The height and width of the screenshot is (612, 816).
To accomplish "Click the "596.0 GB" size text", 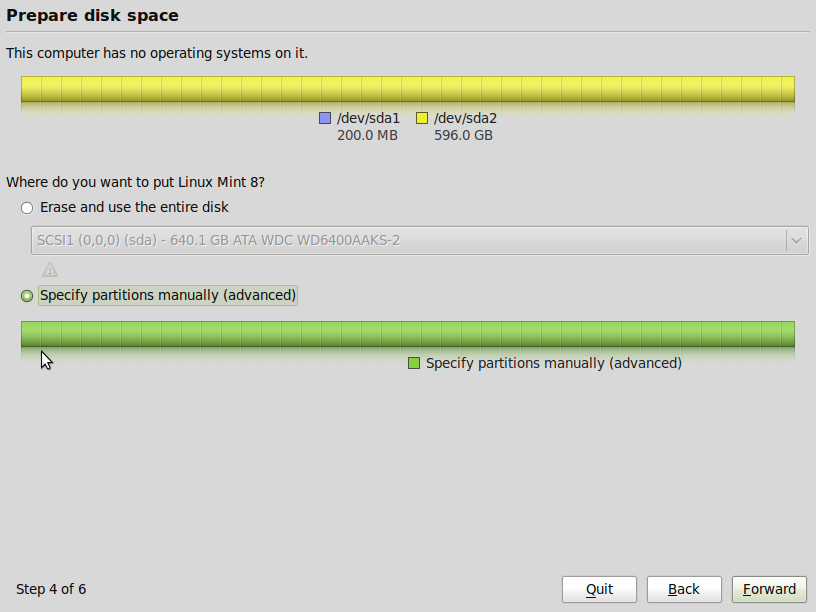I will tap(463, 135).
